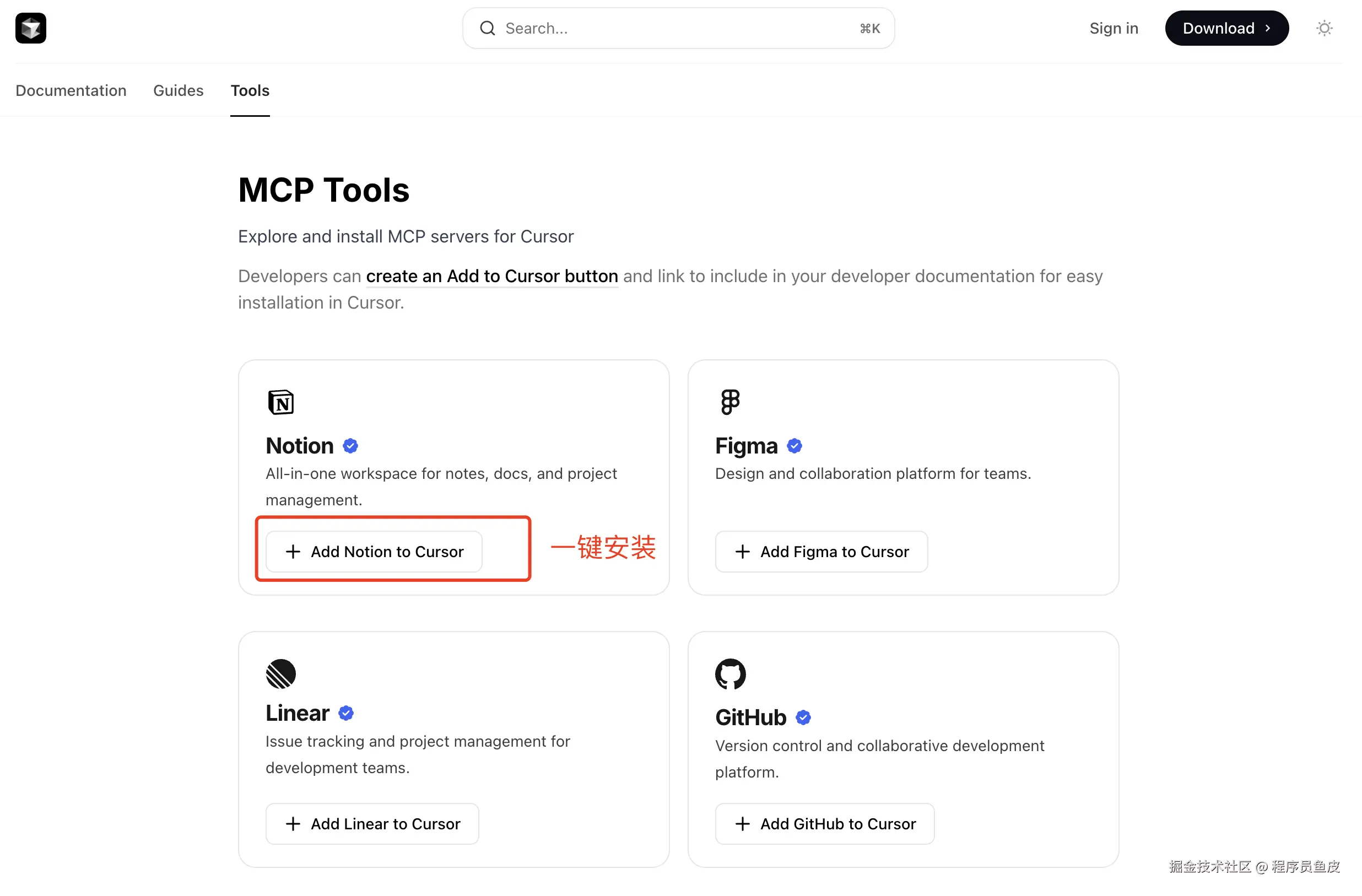Click Add Notion to Cursor button
The image size is (1362, 896).
(374, 552)
